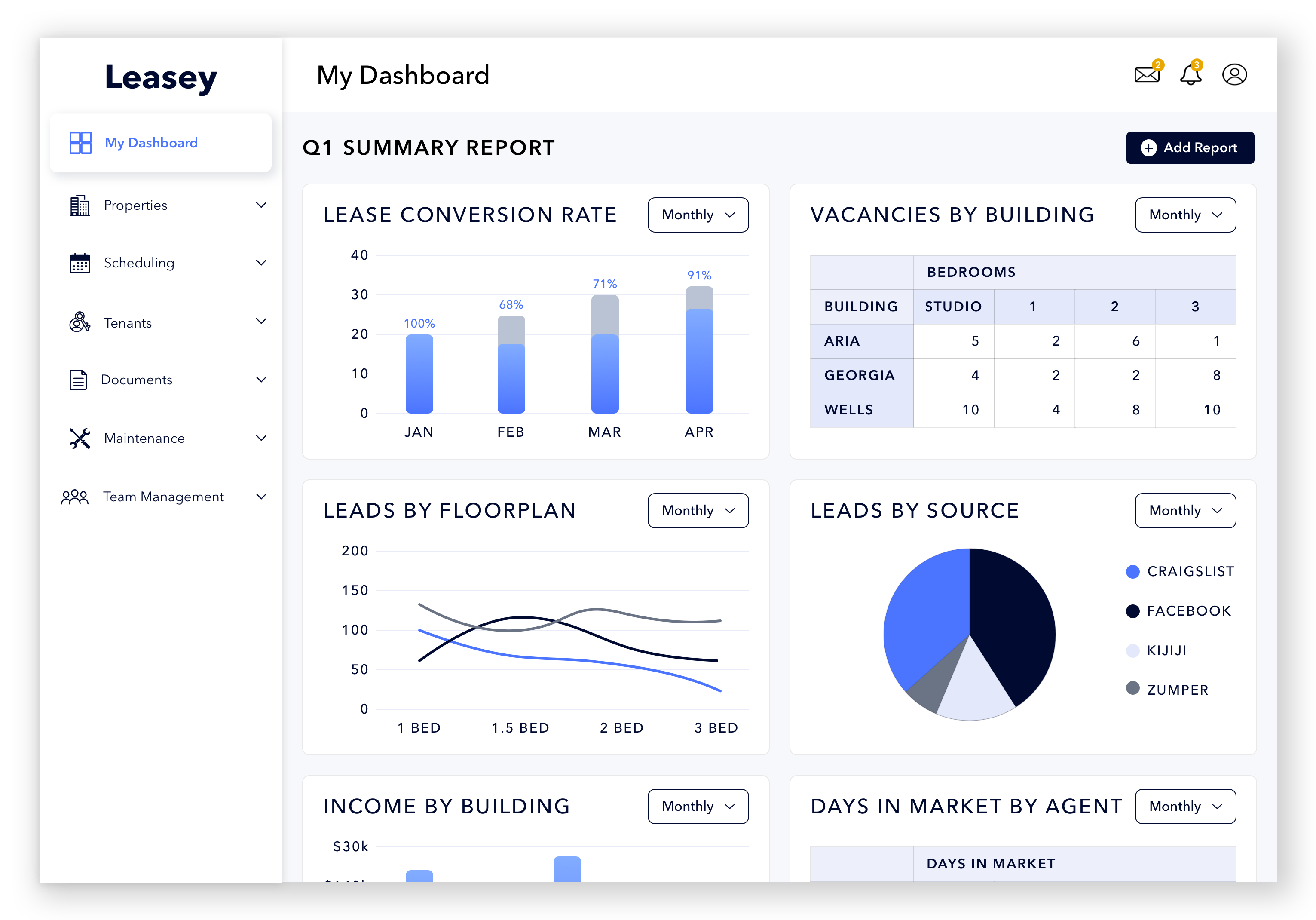
Task: Click the ARIA building row header
Action: point(861,341)
